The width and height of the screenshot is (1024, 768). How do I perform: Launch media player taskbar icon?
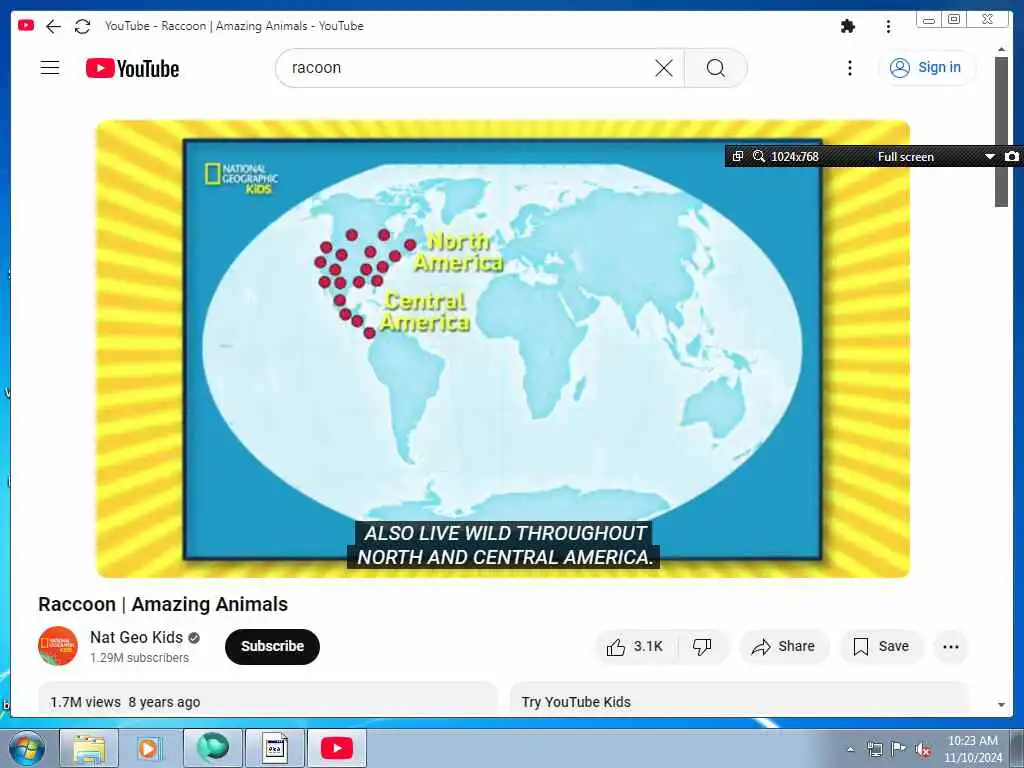150,748
